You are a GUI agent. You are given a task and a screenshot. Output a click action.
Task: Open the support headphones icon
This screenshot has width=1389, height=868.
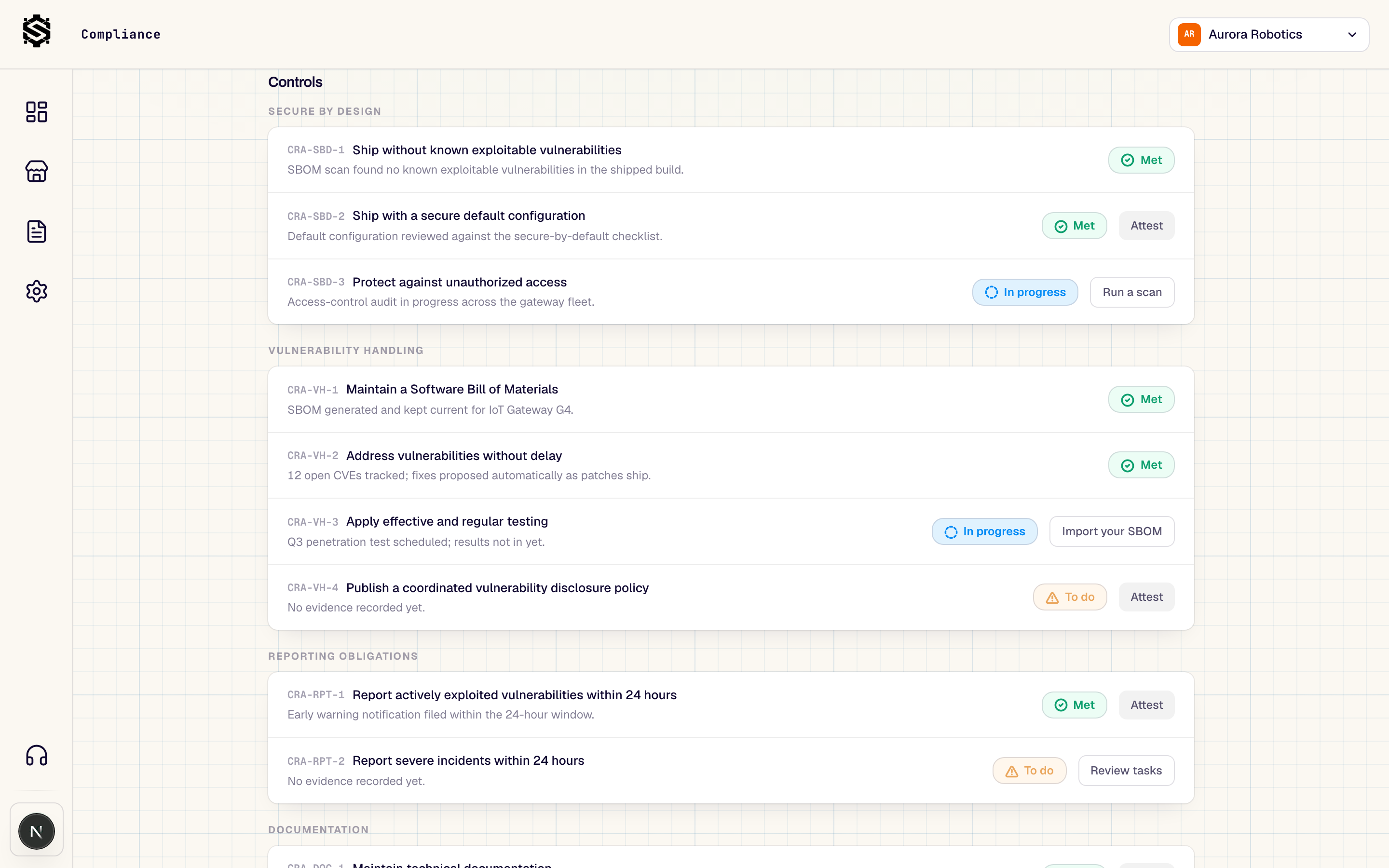click(36, 756)
